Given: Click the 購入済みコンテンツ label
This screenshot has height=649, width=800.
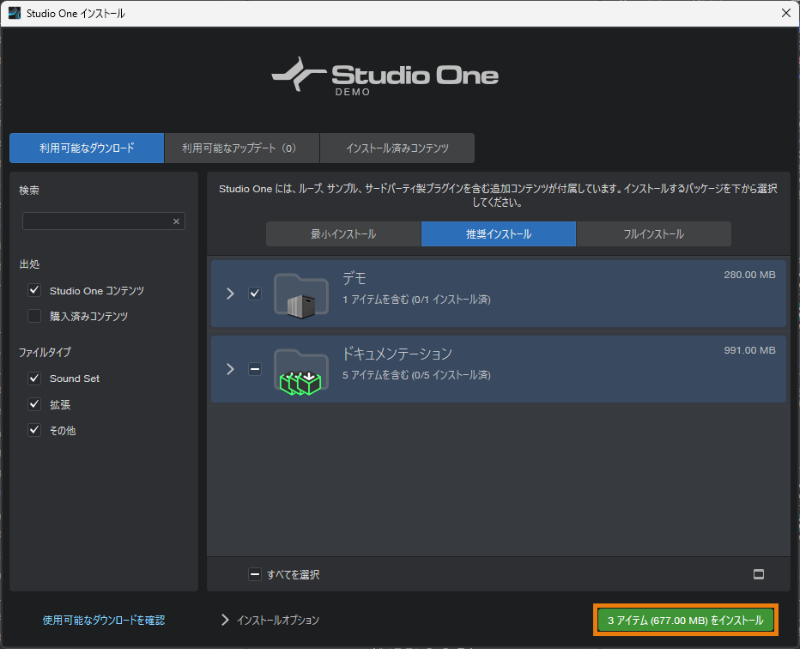Looking at the screenshot, I should point(89,316).
